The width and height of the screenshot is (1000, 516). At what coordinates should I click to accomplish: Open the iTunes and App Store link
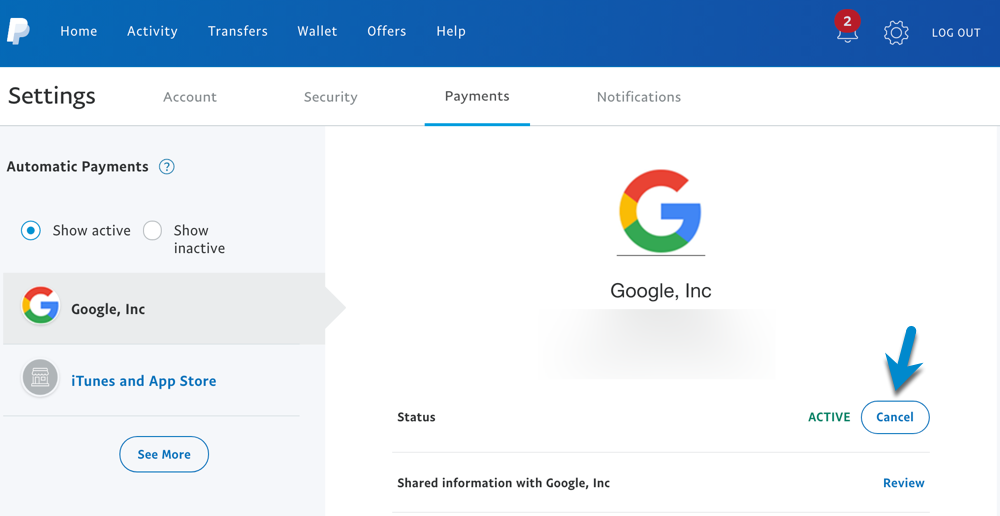(x=143, y=381)
